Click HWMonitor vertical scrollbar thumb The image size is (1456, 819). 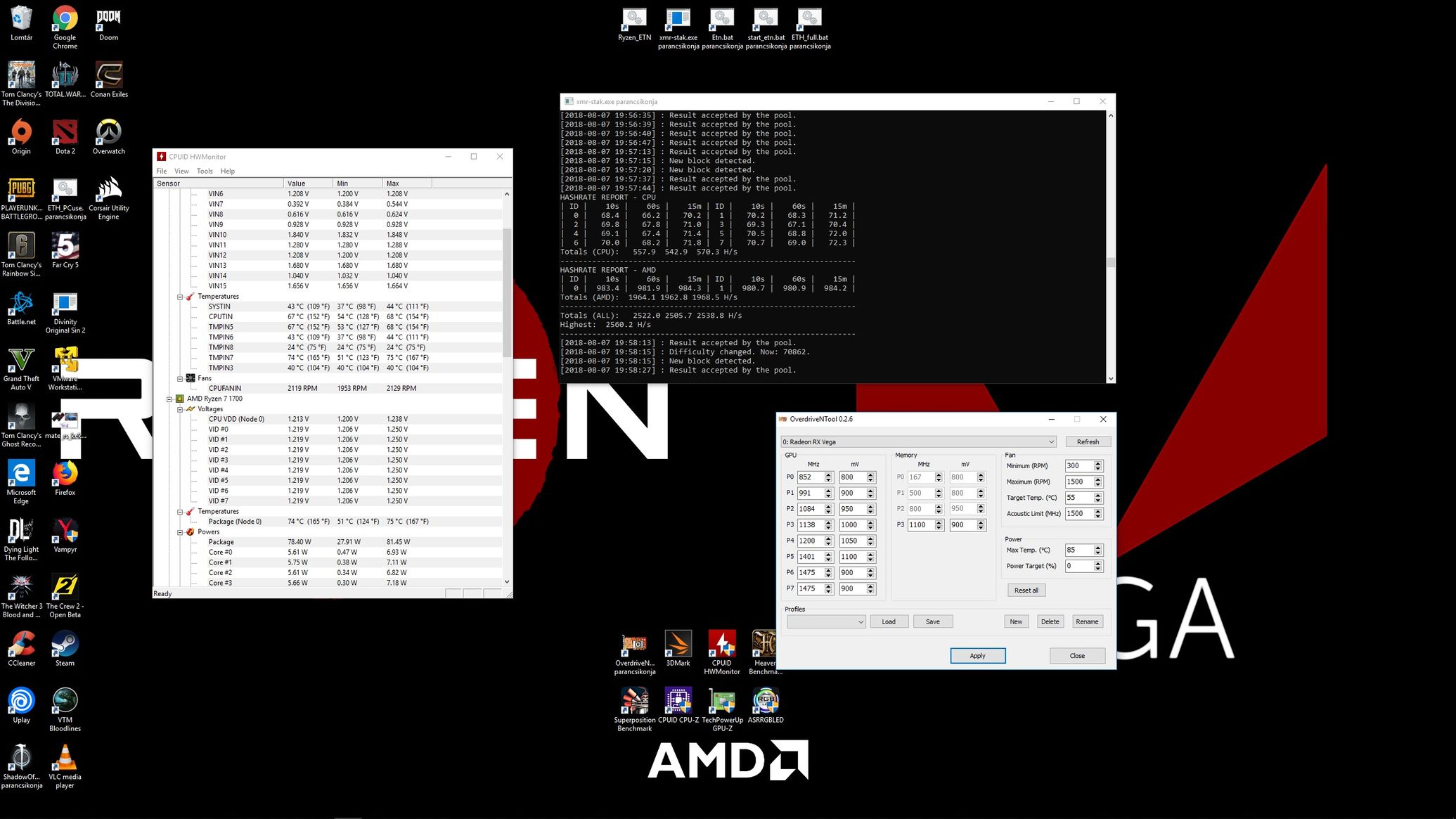click(507, 292)
